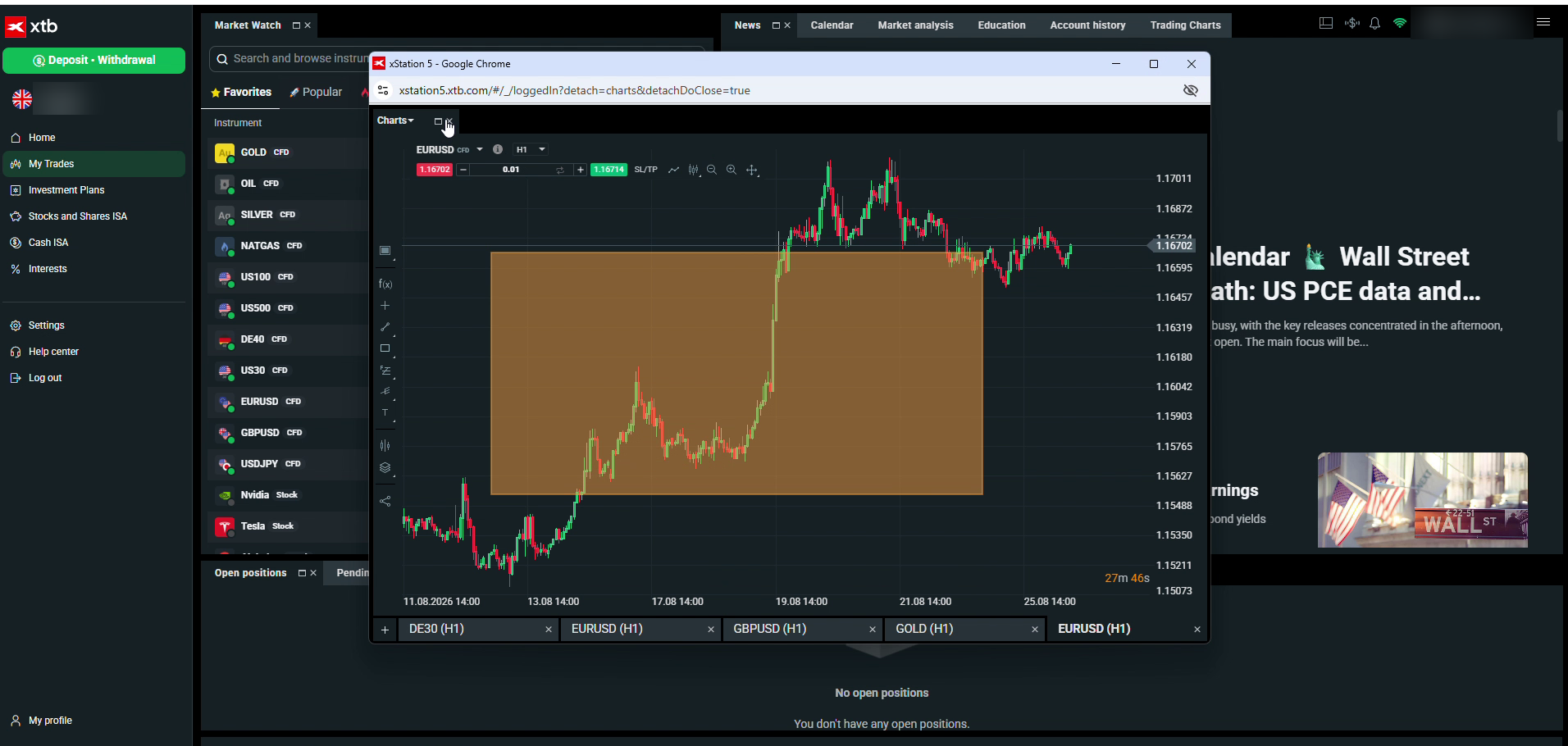Viewport: 1568px width, 746px height.
Task: Click the 0.01 volume input field
Action: 511,170
